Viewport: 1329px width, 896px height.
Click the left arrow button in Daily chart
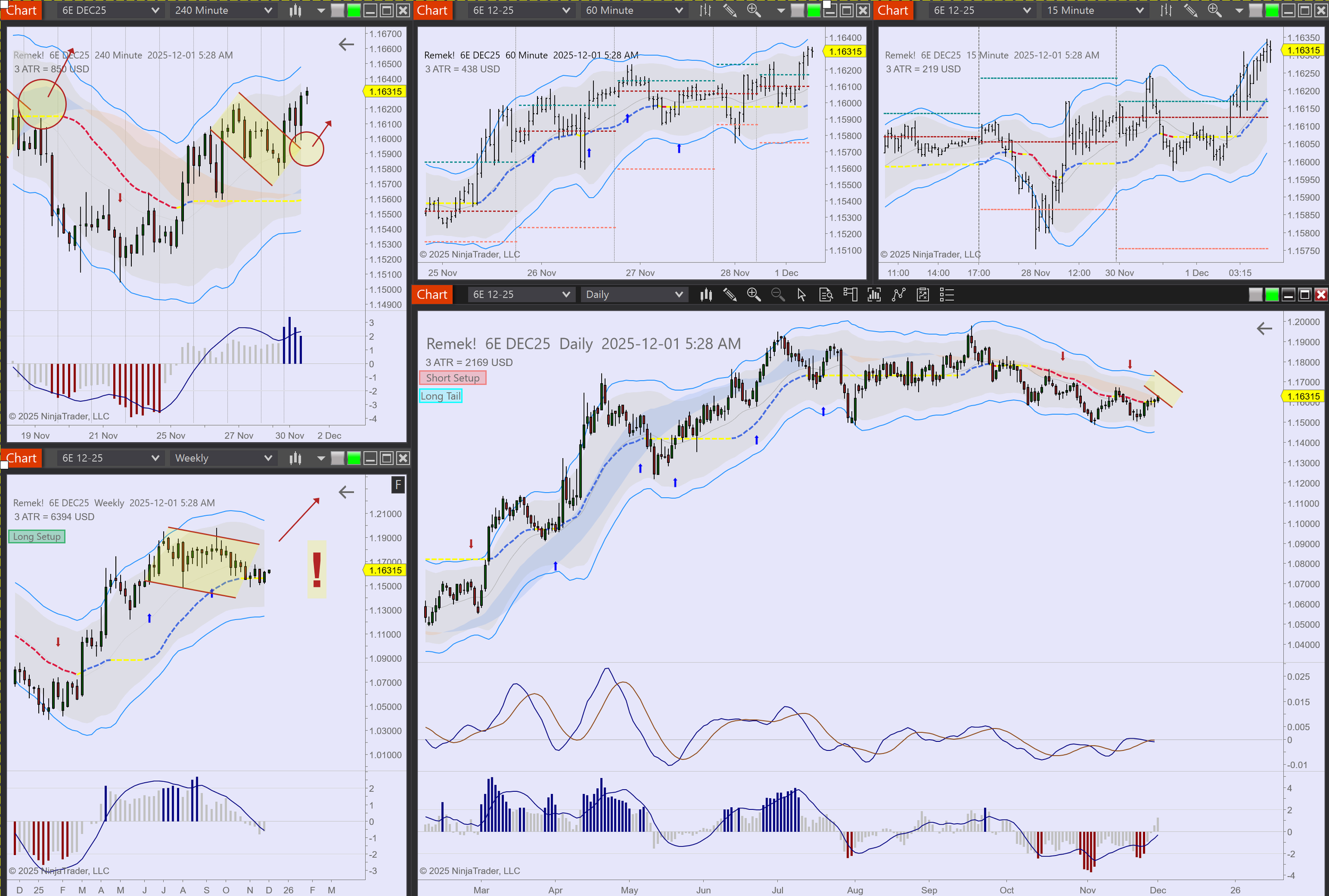coord(1264,328)
